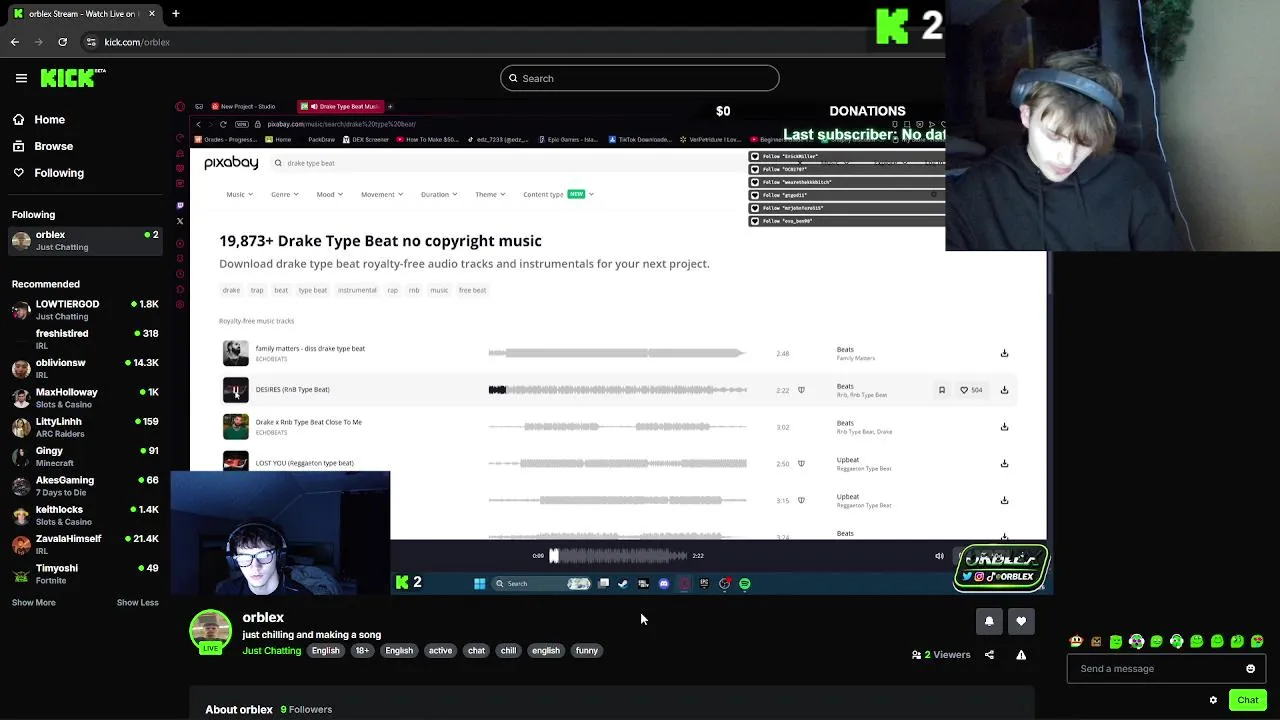Image resolution: width=1280 pixels, height=720 pixels.
Task: Select the orblex Stream browser tab
Action: [x=84, y=14]
